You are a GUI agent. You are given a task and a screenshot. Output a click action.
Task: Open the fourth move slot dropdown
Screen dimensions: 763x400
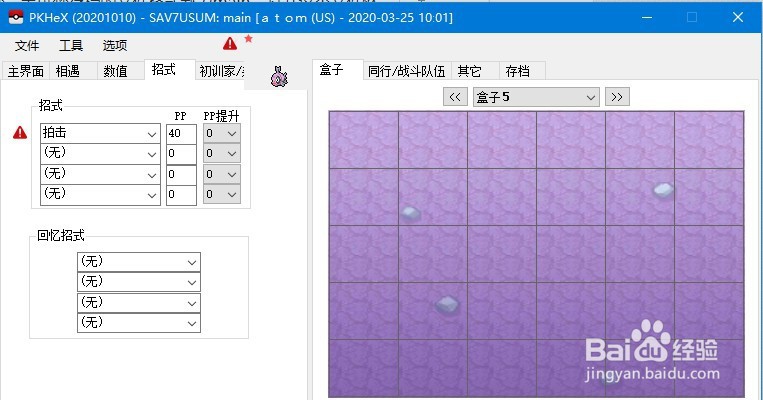click(x=100, y=195)
